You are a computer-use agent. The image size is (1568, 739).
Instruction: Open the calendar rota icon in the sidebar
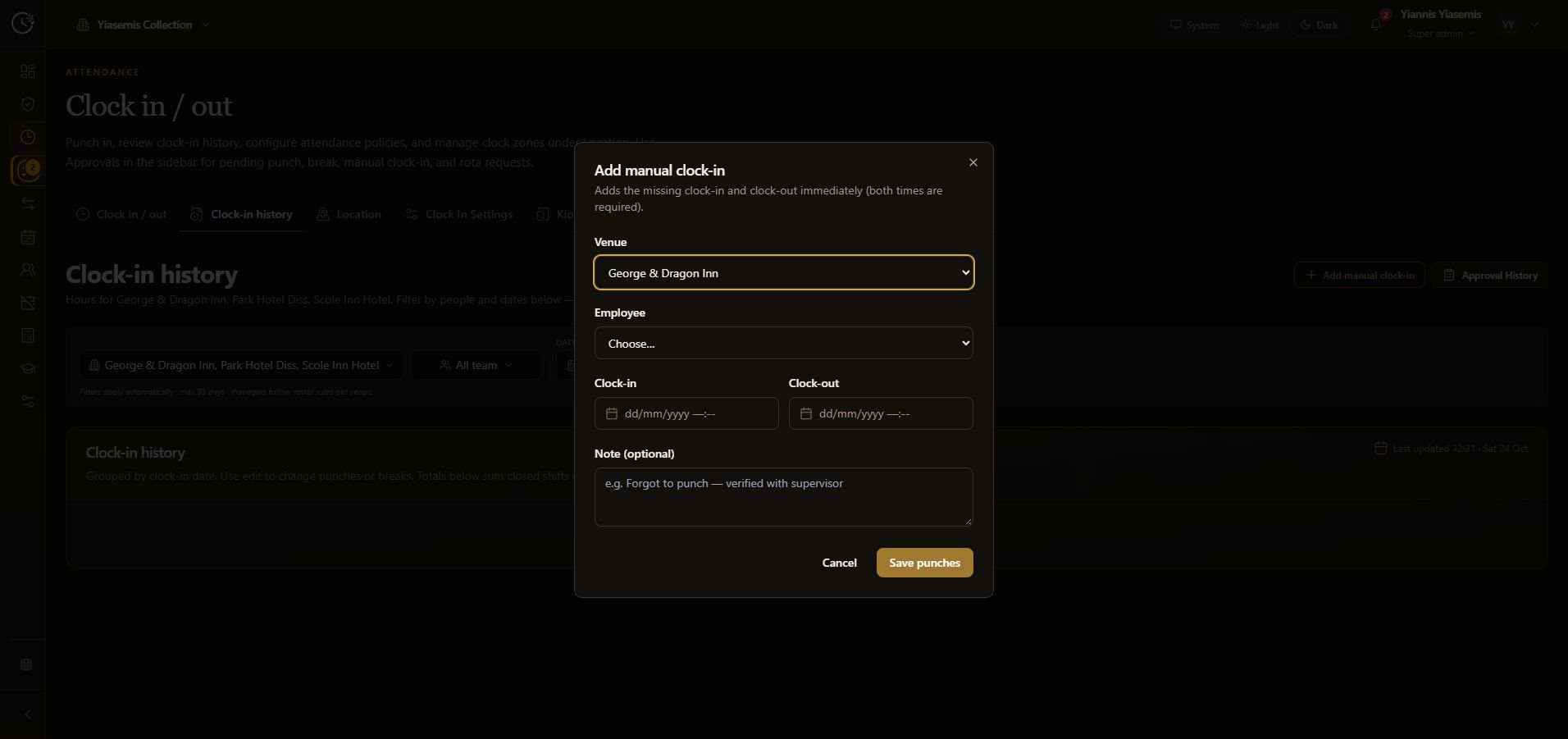pyautogui.click(x=28, y=237)
